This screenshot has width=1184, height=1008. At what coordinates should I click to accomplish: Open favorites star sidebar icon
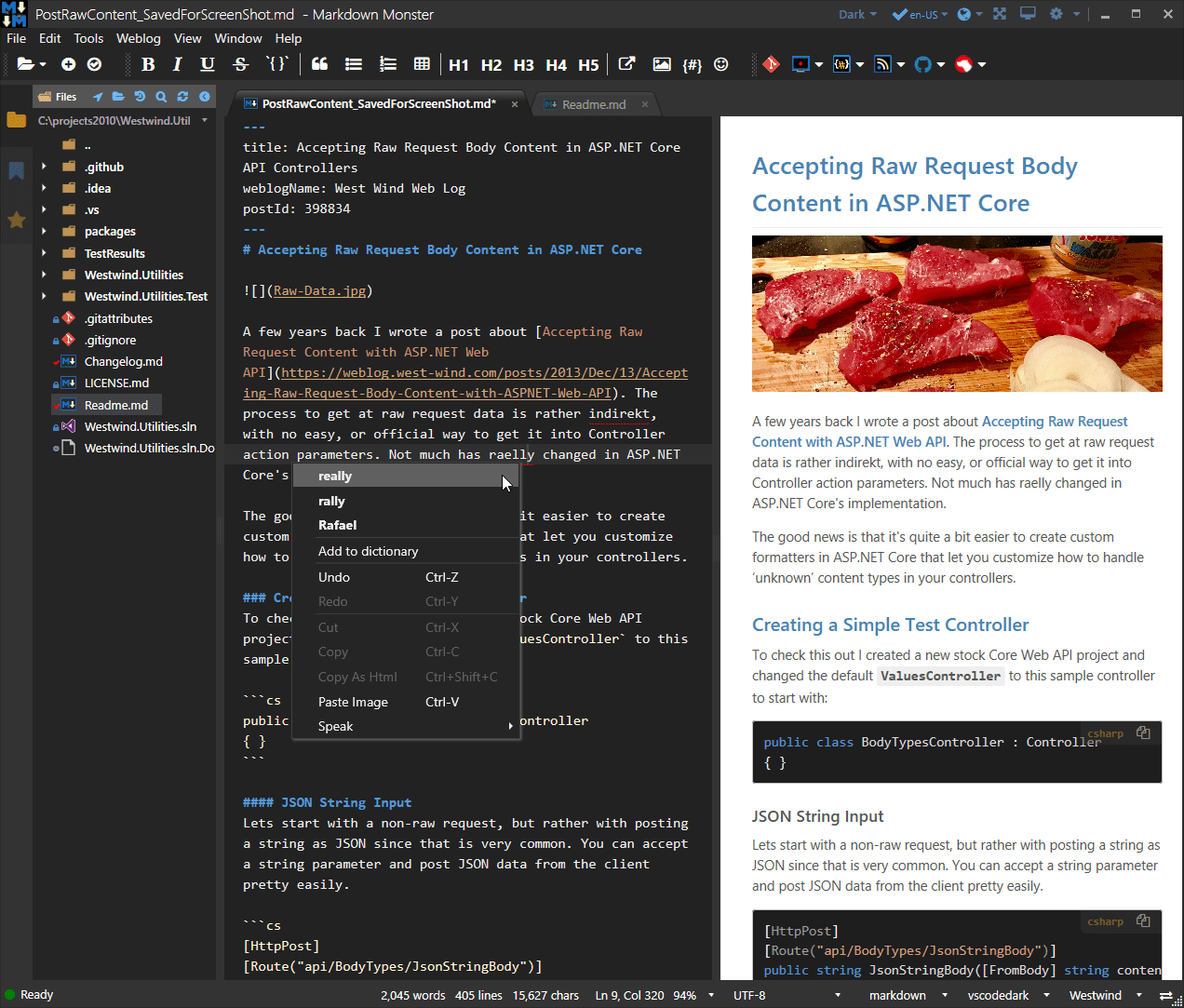coord(16,220)
